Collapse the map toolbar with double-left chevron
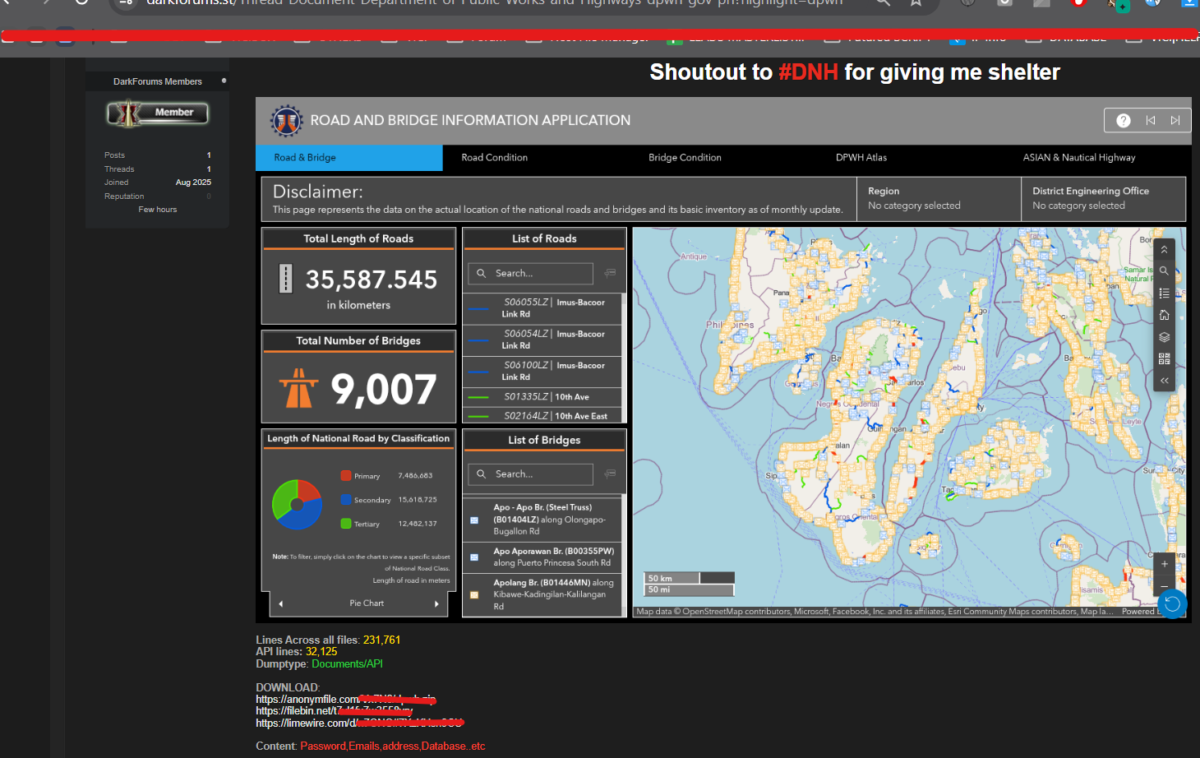The height and width of the screenshot is (758, 1200). 1164,381
